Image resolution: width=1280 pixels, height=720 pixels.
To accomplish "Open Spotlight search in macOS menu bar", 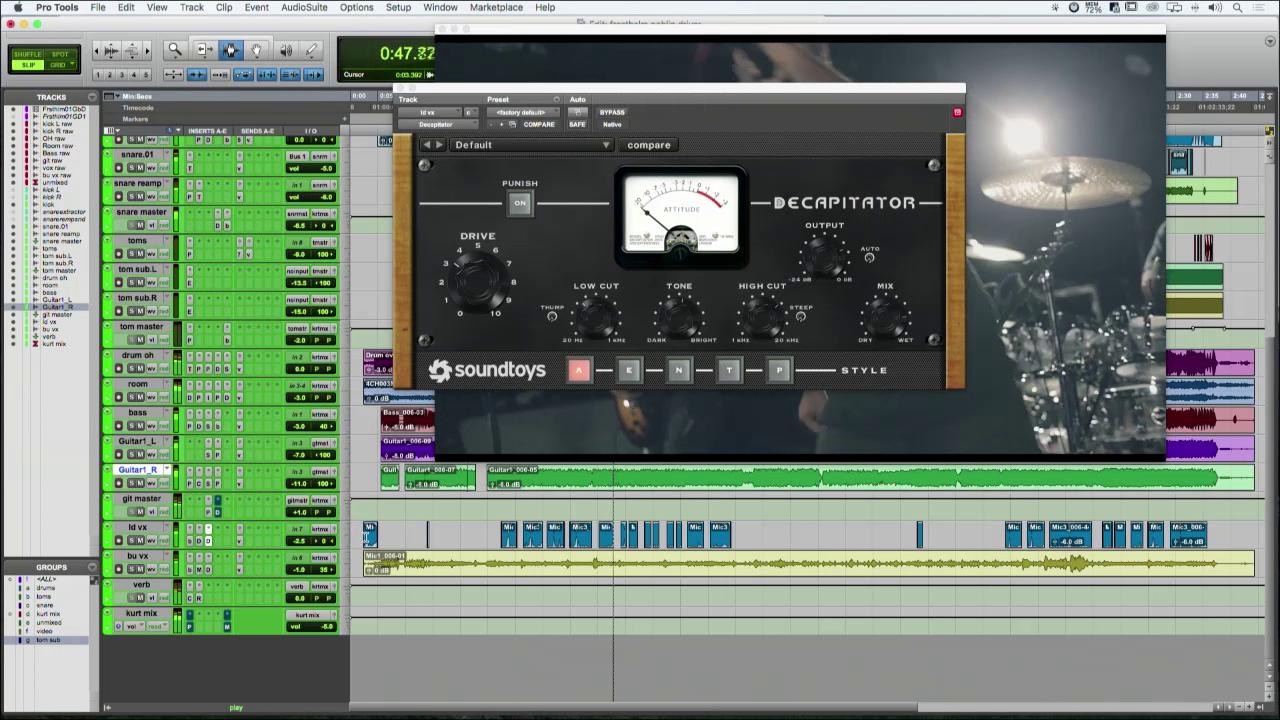I will click(x=1239, y=7).
